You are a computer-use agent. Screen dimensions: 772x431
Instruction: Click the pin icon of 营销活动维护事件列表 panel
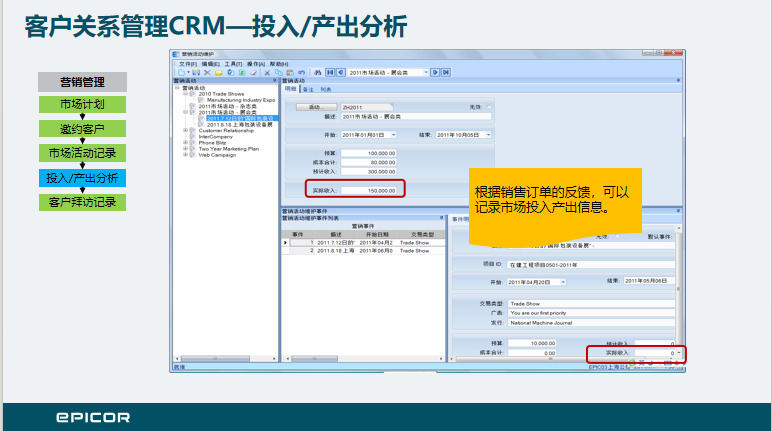pyautogui.click(x=441, y=218)
